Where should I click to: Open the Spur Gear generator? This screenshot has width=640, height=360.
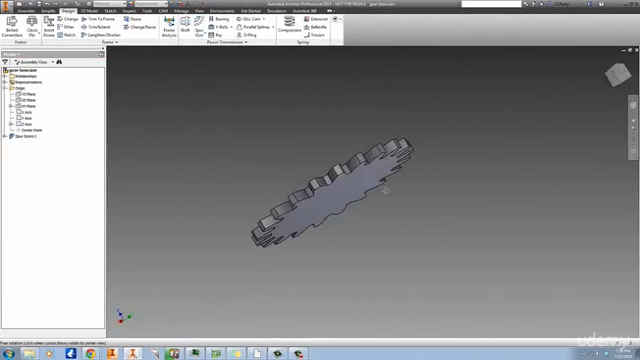tap(199, 27)
